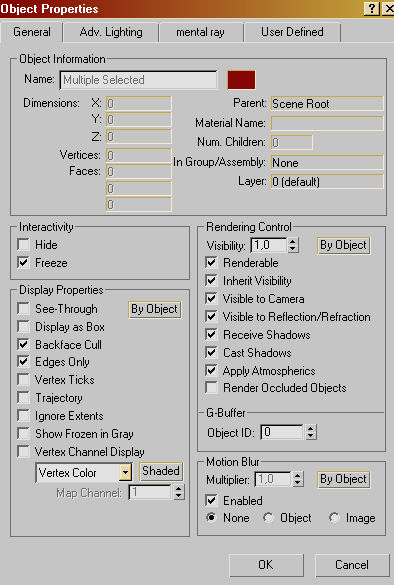The image size is (394, 585).
Task: Click the help question mark button
Action: (372, 8)
